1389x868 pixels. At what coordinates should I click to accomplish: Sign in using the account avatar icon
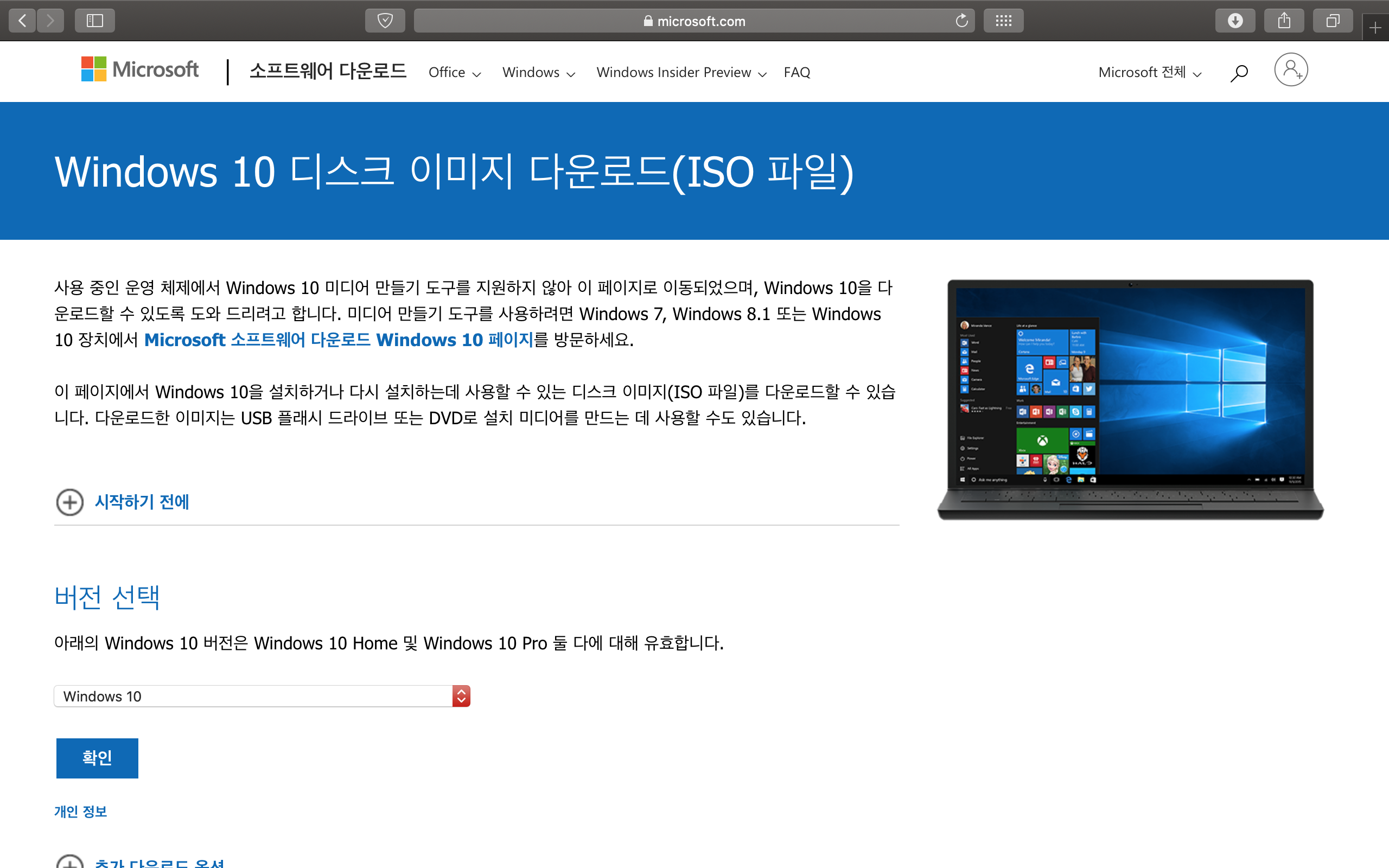(x=1291, y=70)
